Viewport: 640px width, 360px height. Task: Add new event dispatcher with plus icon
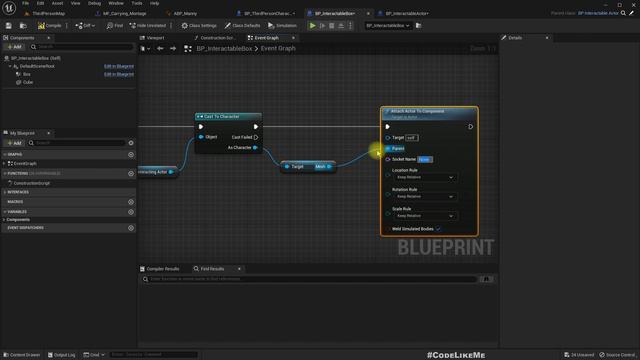click(131, 228)
